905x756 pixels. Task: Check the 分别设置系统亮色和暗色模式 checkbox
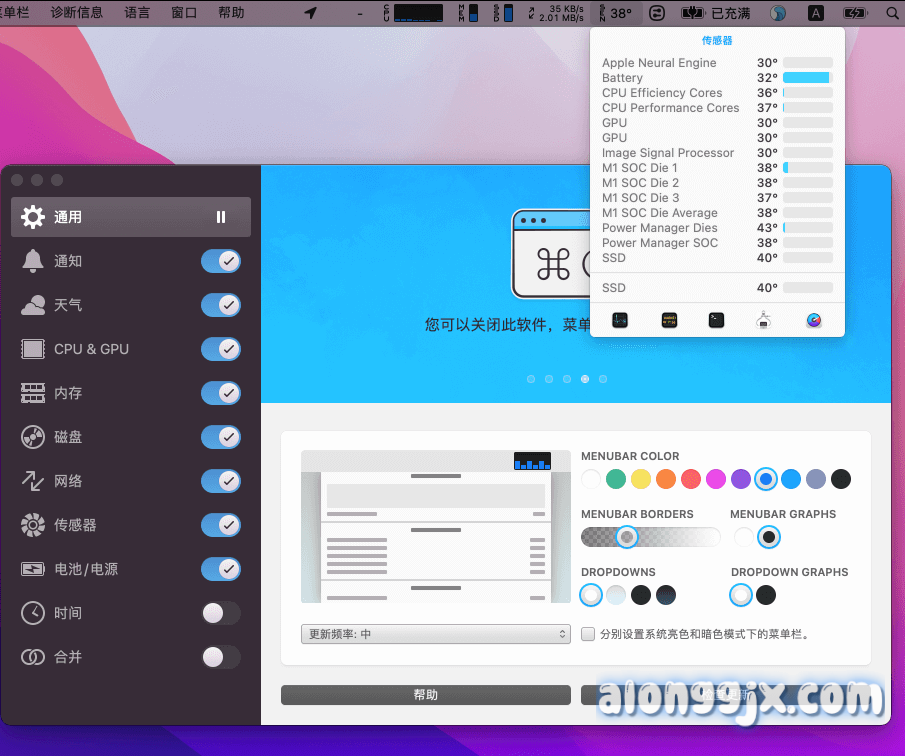click(x=588, y=634)
